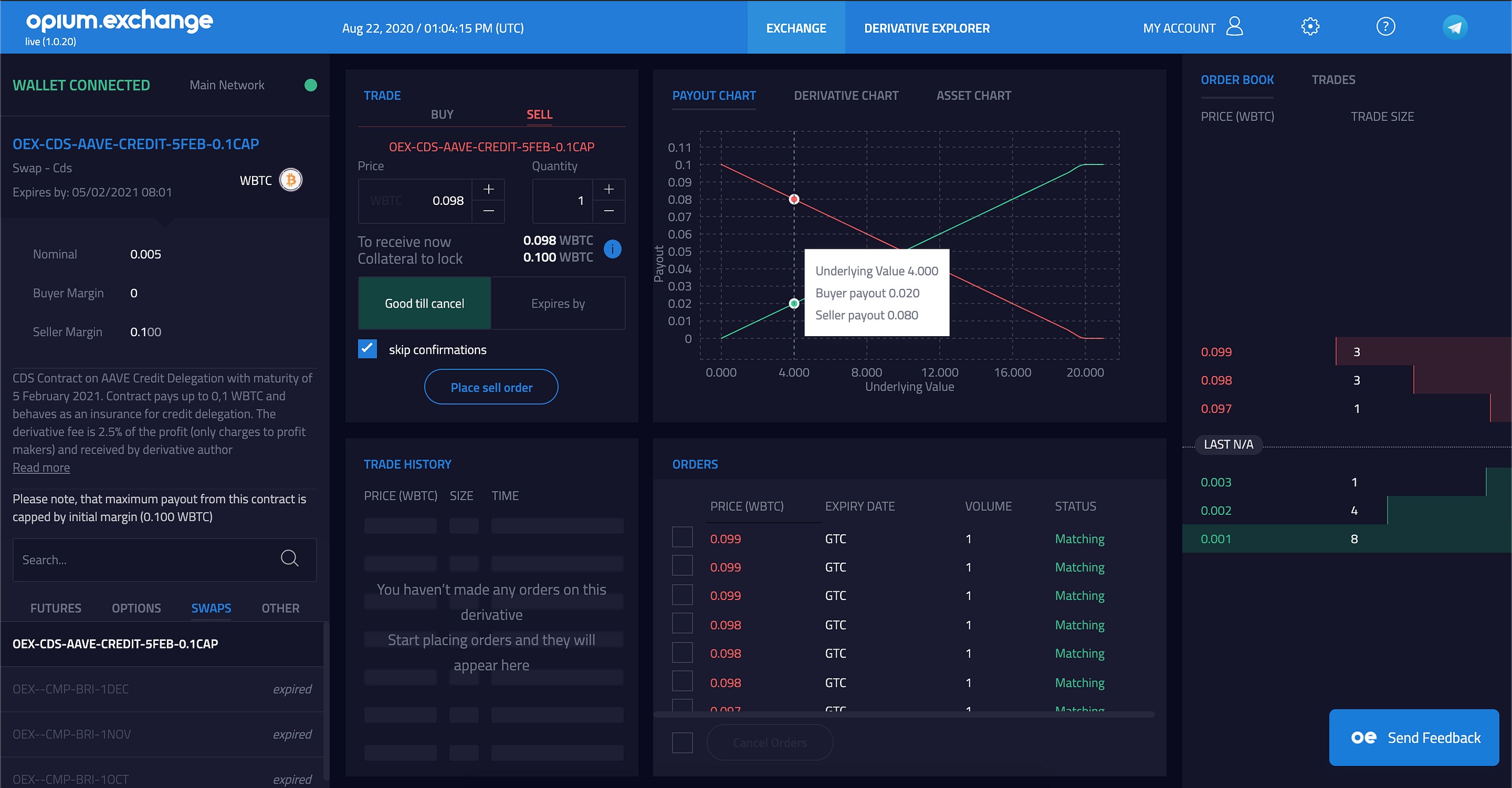Open the Derivative Chart tab
Viewport: 1512px width, 788px height.
tap(846, 96)
